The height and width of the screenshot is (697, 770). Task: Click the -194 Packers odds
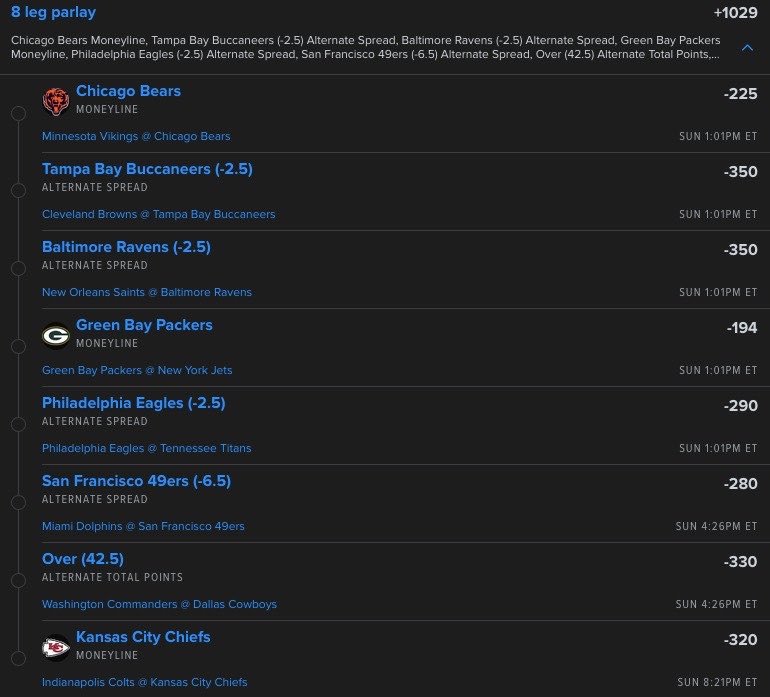tap(742, 328)
